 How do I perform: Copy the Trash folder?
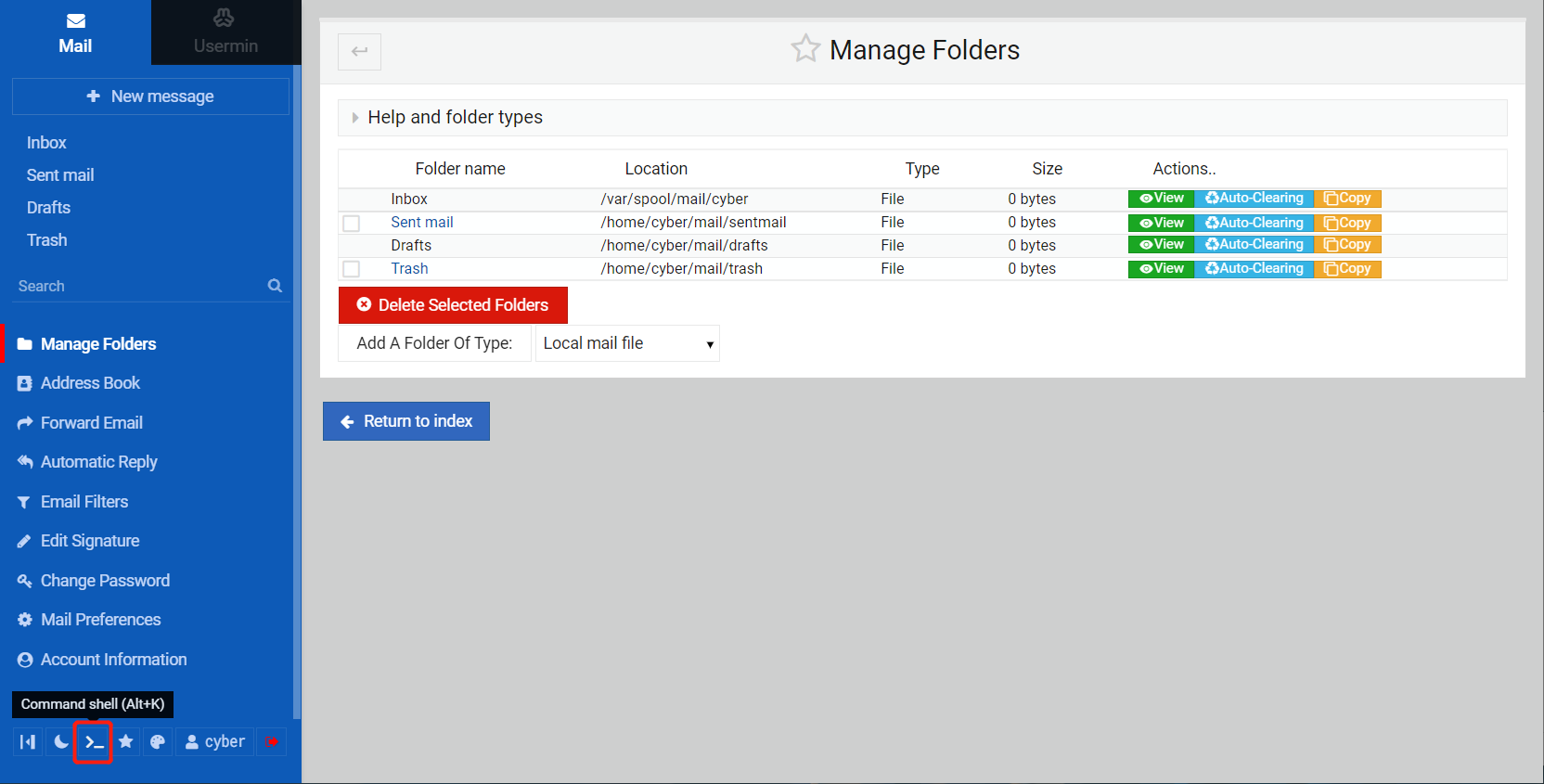pyautogui.click(x=1347, y=269)
